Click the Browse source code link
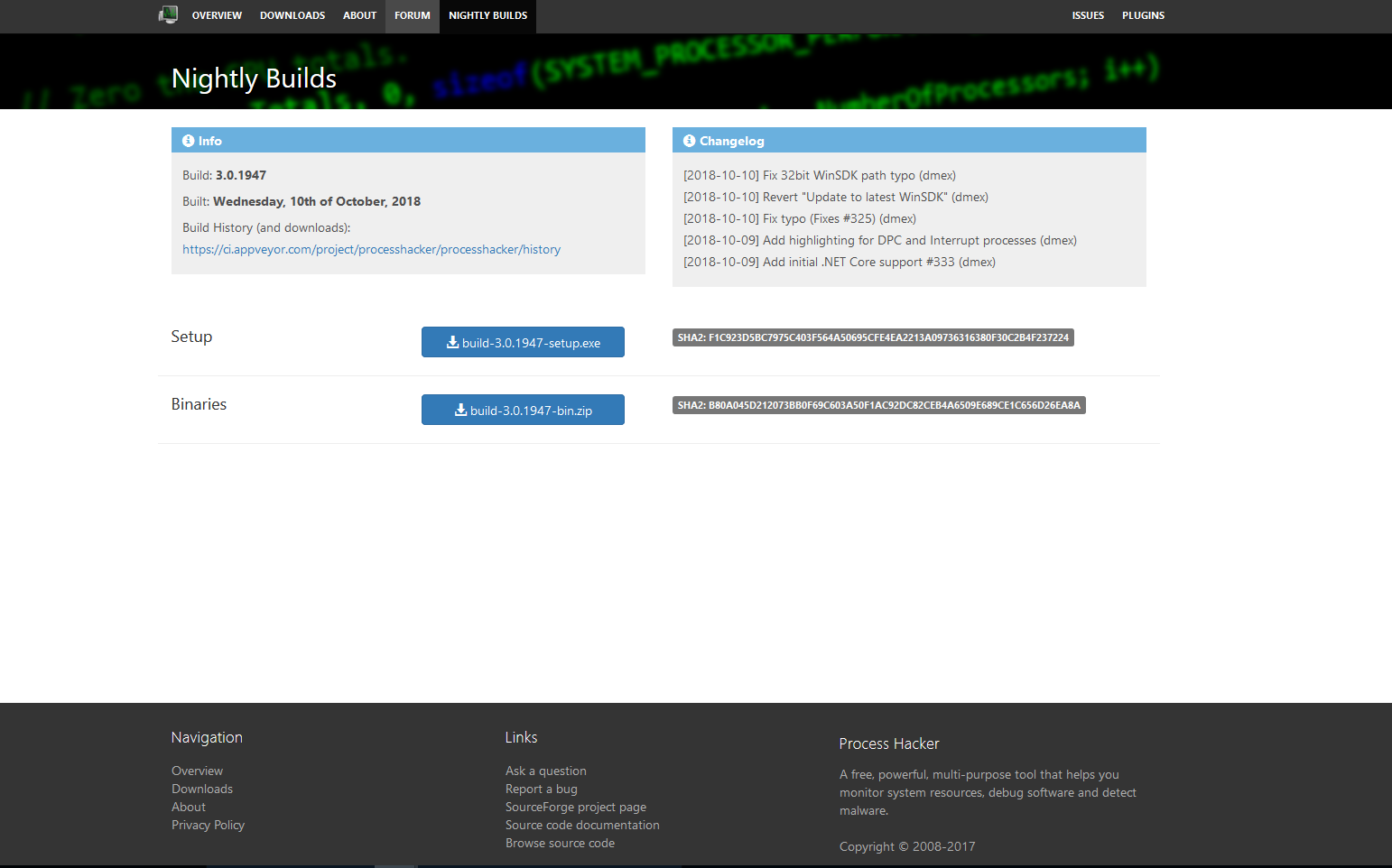 [560, 843]
